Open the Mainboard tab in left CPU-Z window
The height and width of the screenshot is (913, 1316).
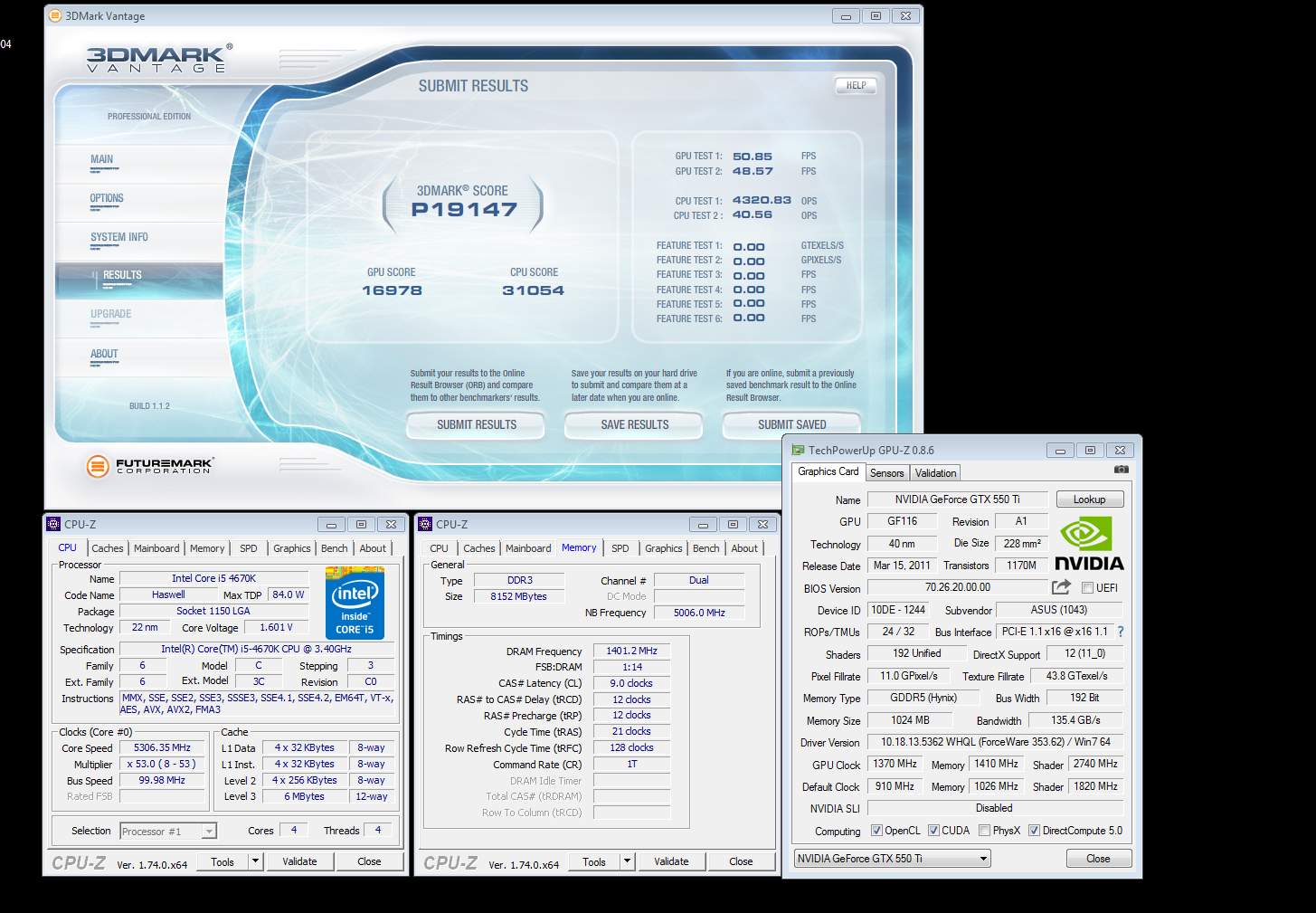[x=156, y=548]
